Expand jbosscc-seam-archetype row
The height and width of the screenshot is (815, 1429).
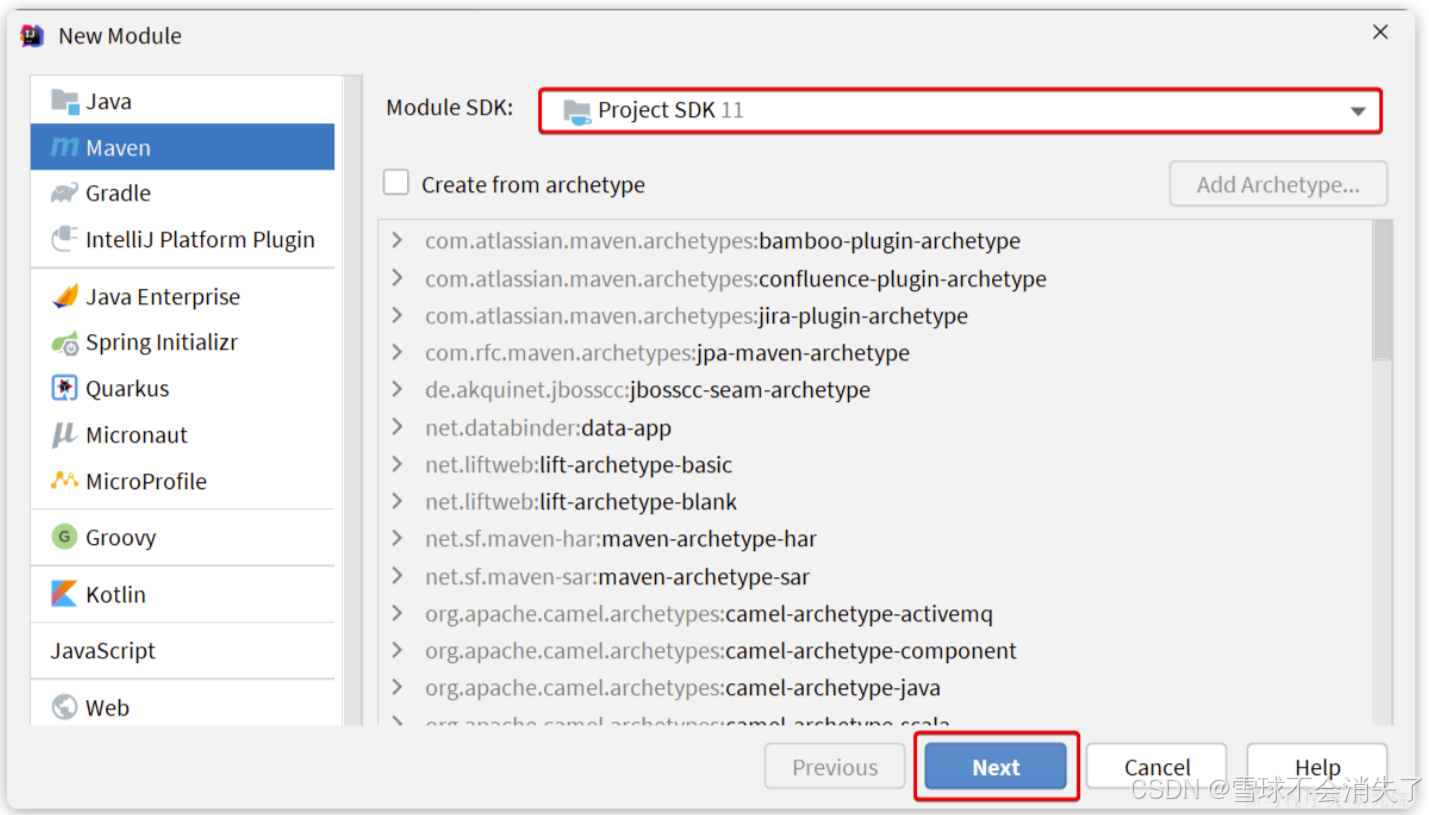pos(397,389)
